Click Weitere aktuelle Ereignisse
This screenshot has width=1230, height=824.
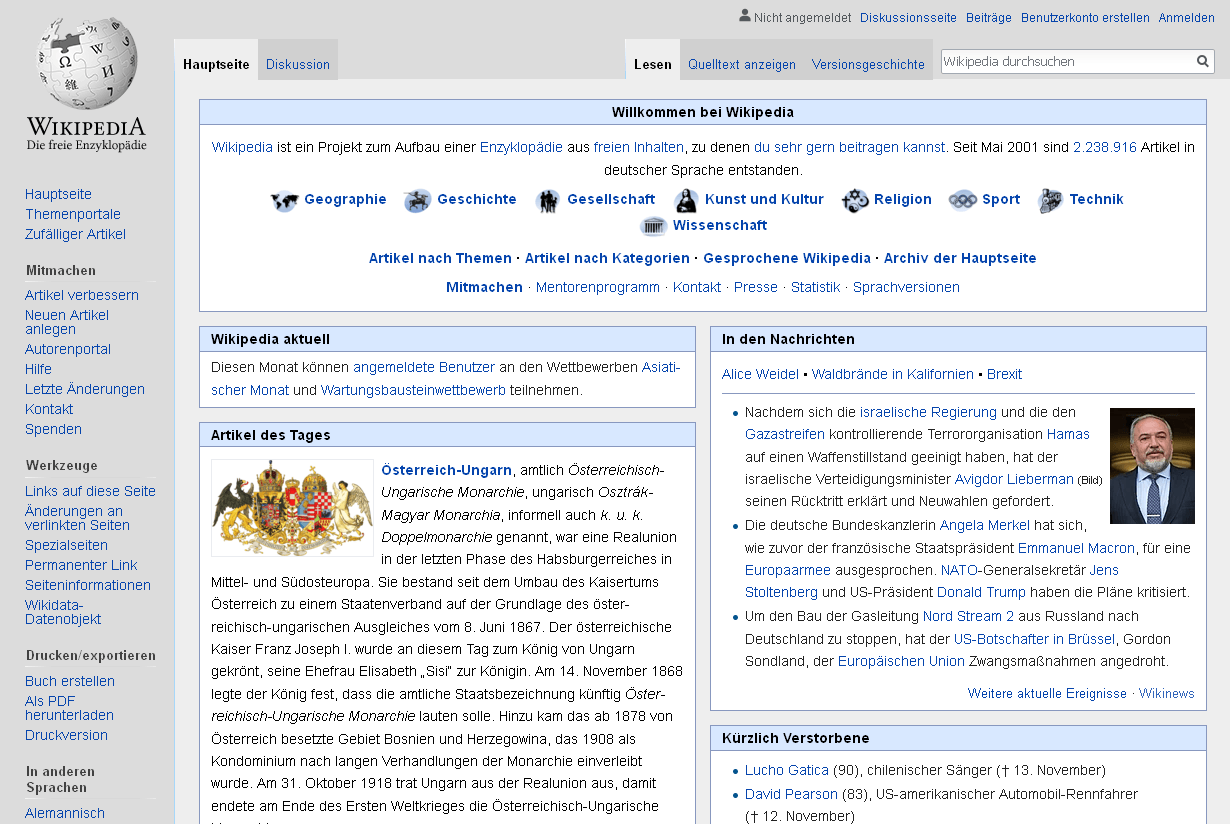(x=1047, y=693)
